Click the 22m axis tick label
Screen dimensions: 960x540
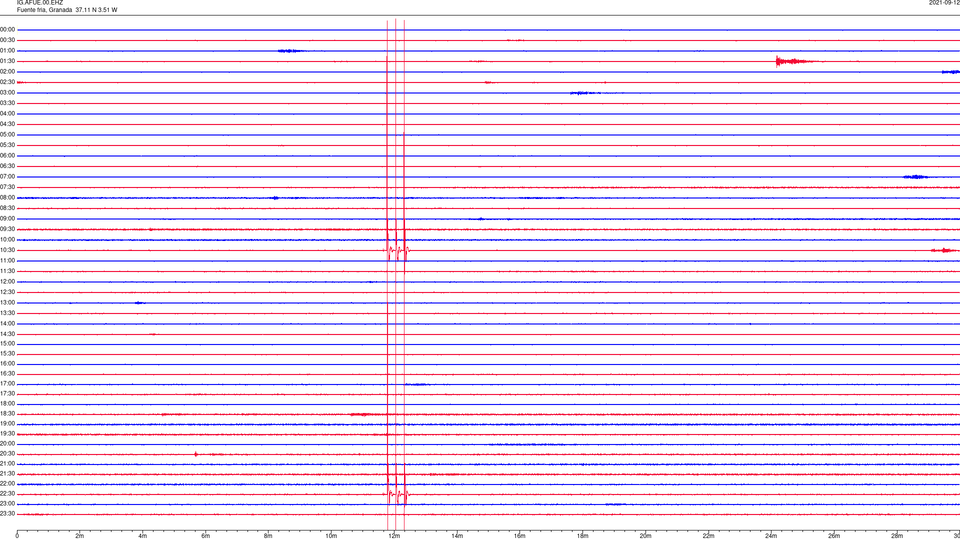(708, 536)
